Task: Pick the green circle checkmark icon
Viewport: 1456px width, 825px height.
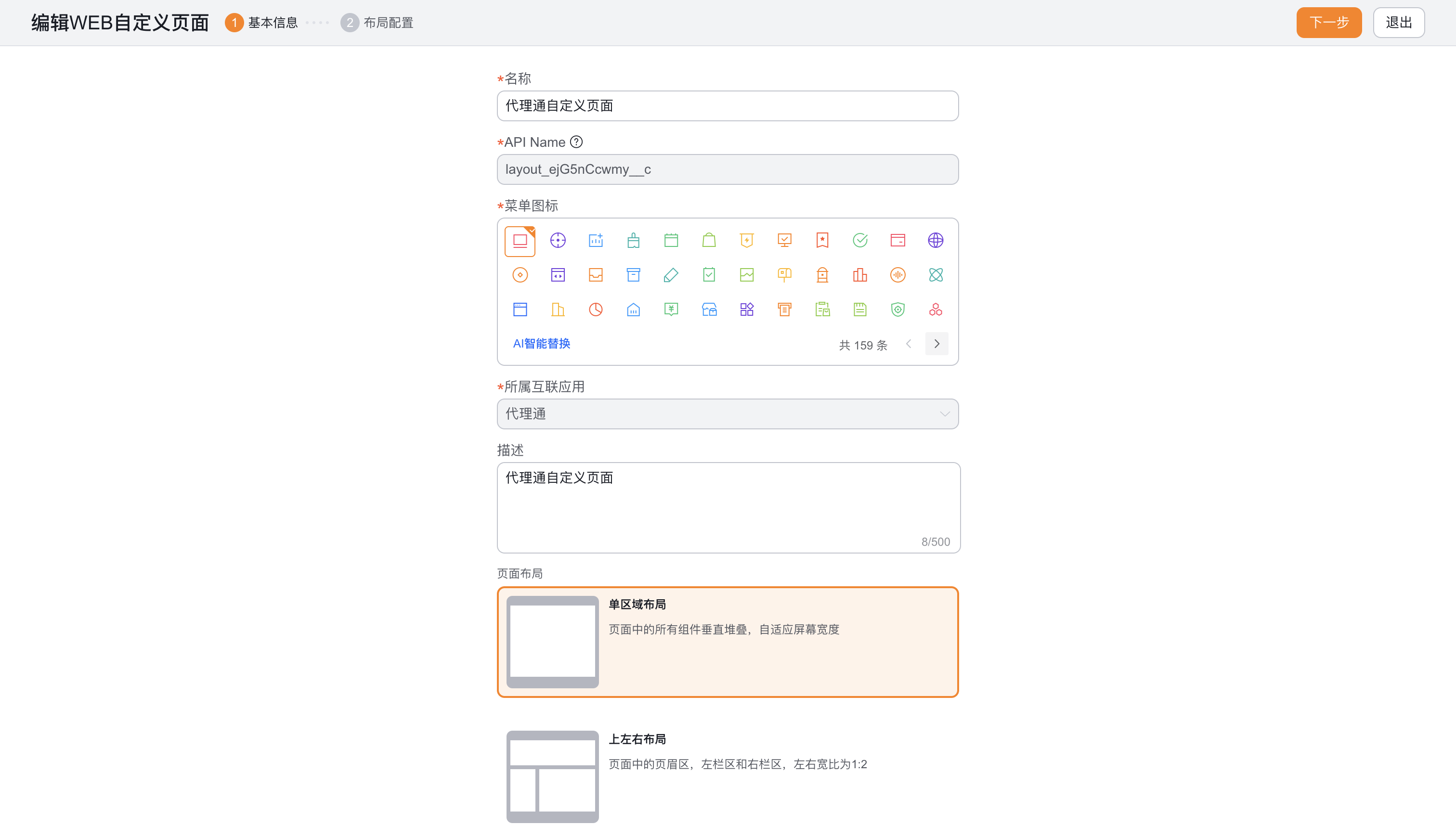Action: [860, 241]
